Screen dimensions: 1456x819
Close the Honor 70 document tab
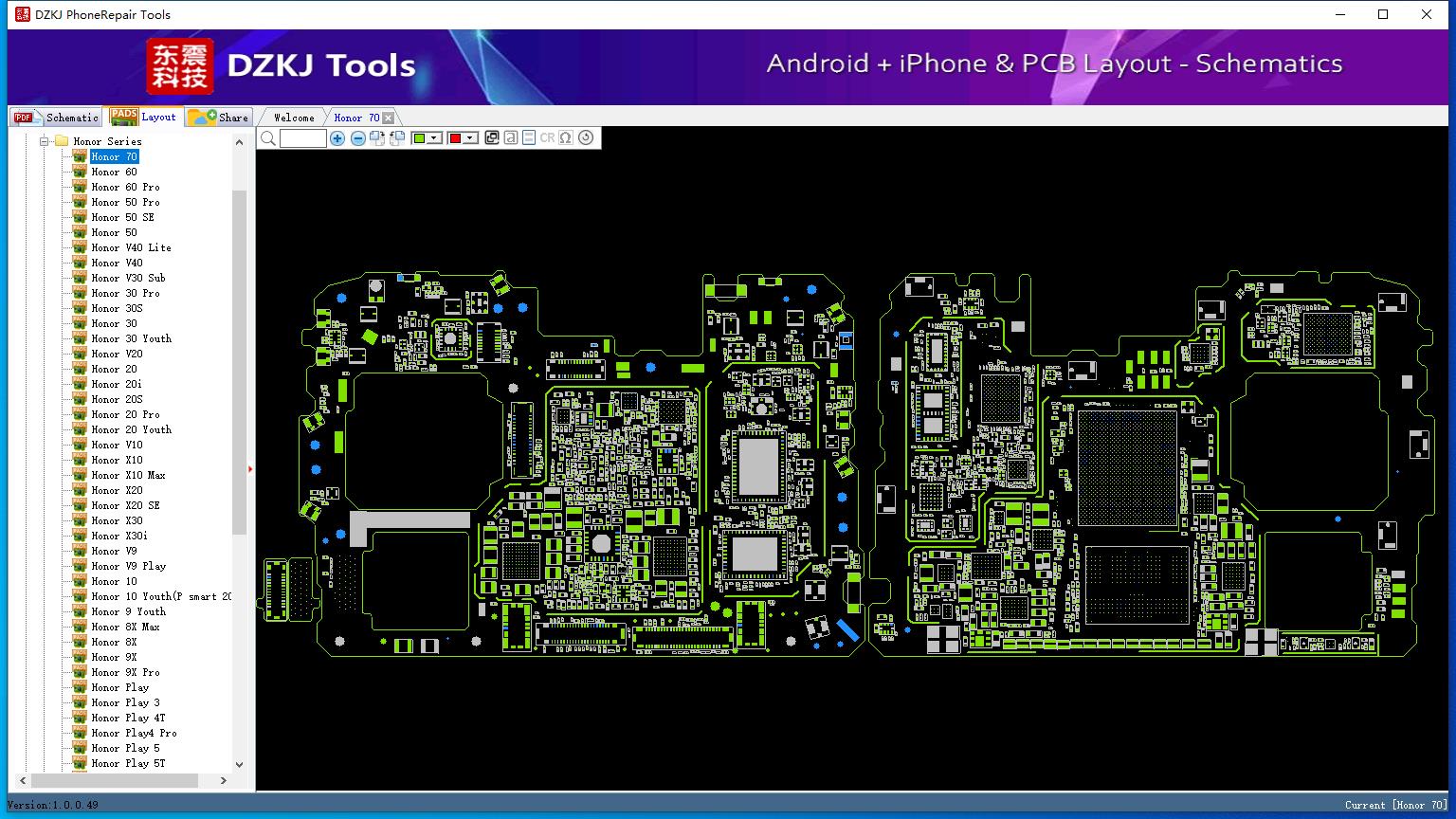(x=388, y=118)
